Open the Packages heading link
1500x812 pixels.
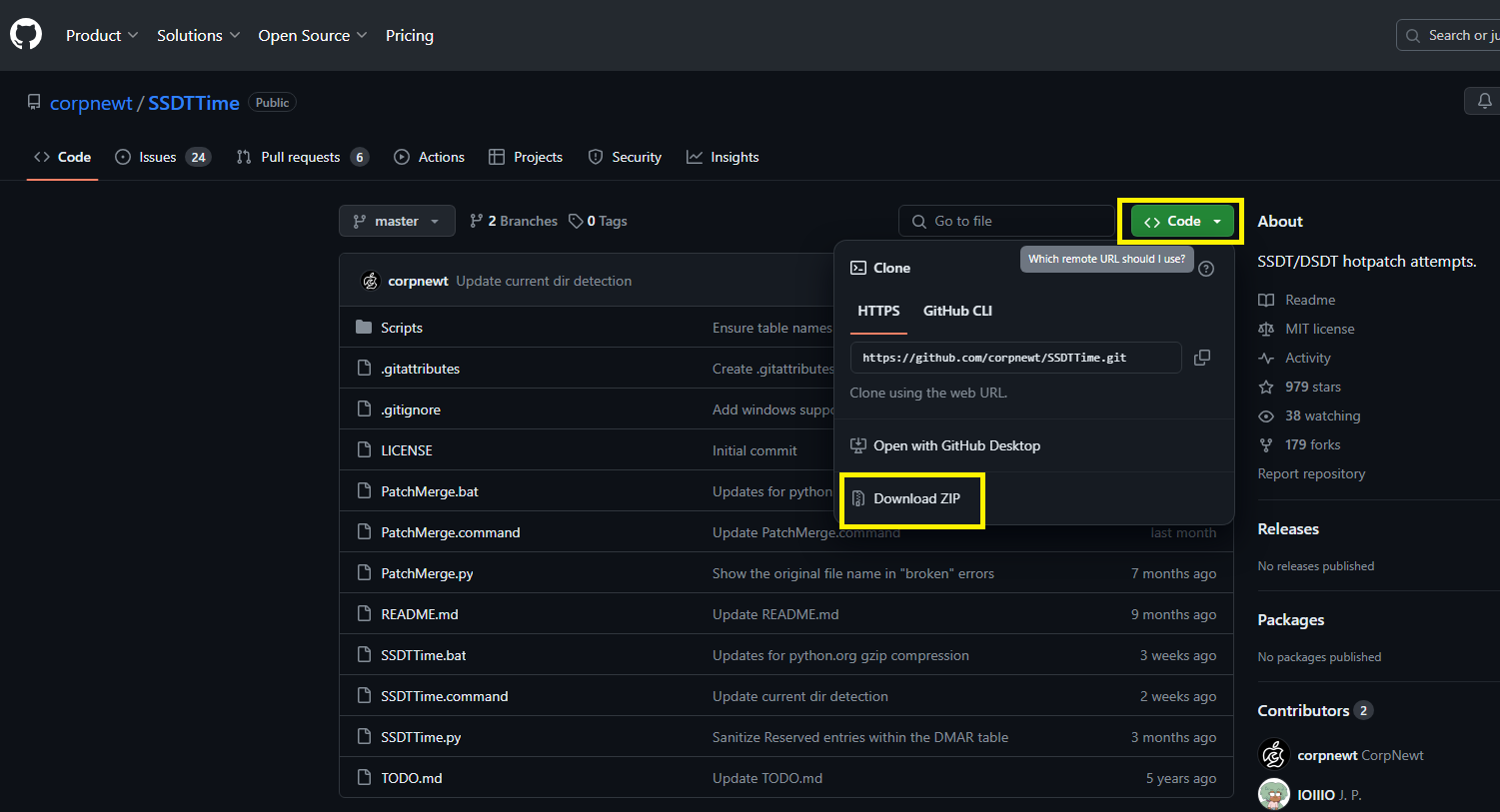(x=1291, y=619)
